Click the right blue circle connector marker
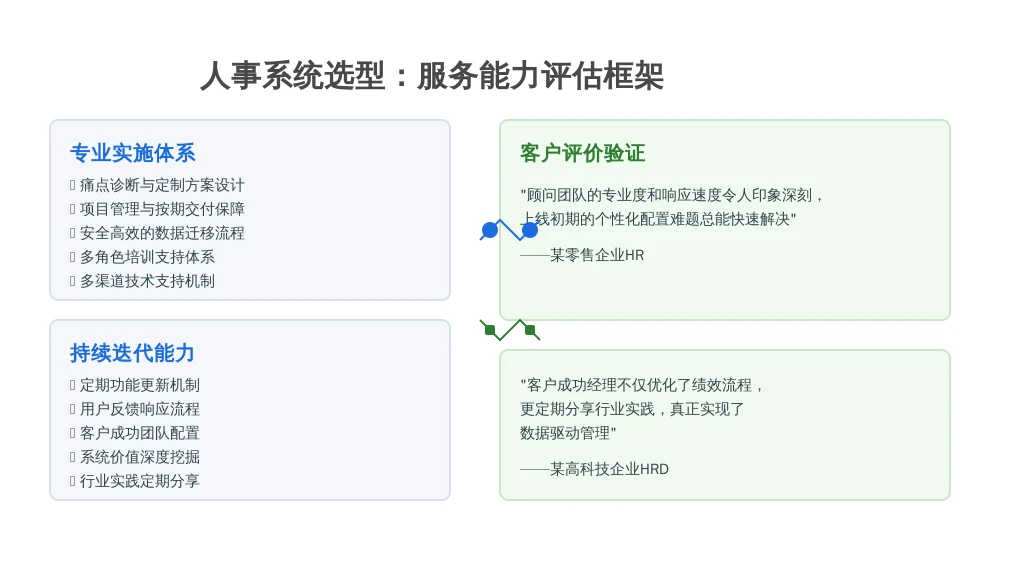The image size is (1024, 576). (x=530, y=230)
